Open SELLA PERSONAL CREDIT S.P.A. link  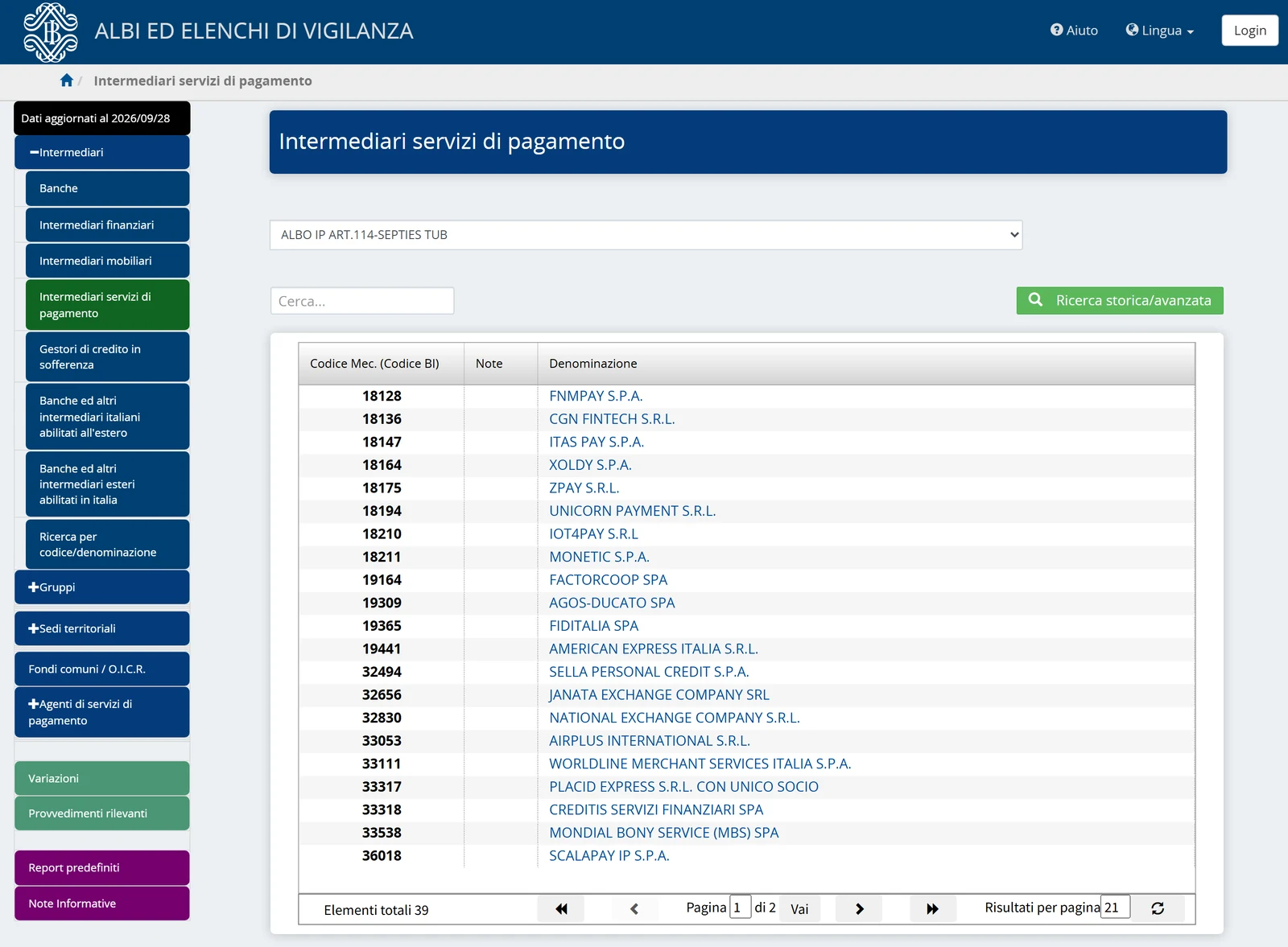(x=649, y=672)
